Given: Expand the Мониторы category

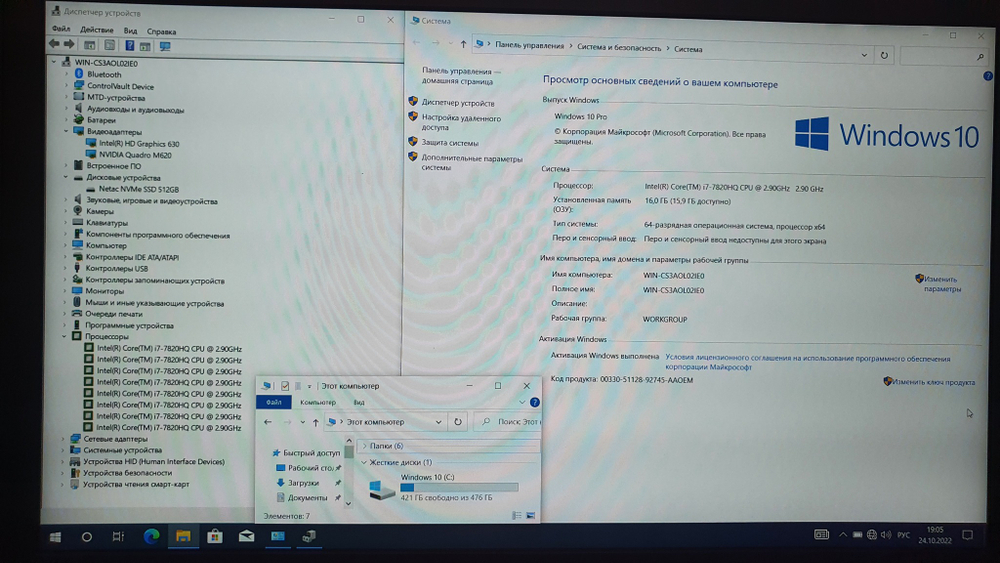Looking at the screenshot, I should pos(64,291).
